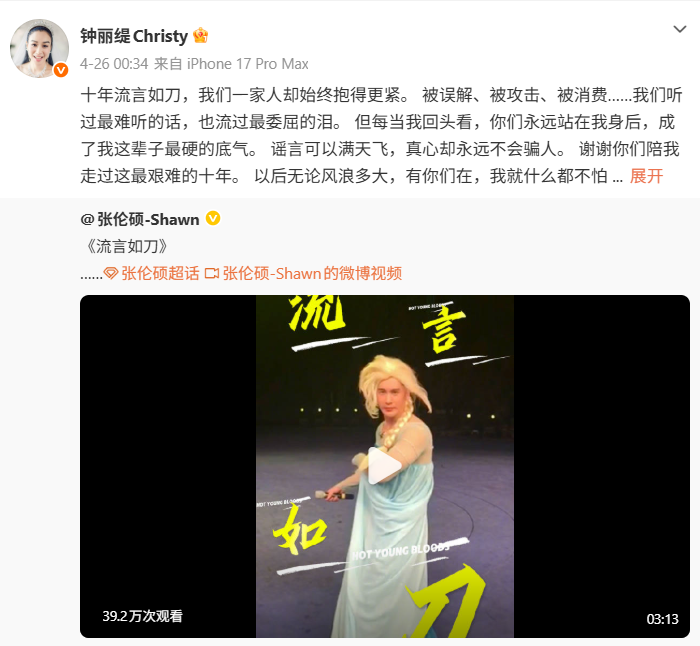Click the 4-26 00:34 post timestamp
The width and height of the screenshot is (700, 646).
click(x=114, y=64)
